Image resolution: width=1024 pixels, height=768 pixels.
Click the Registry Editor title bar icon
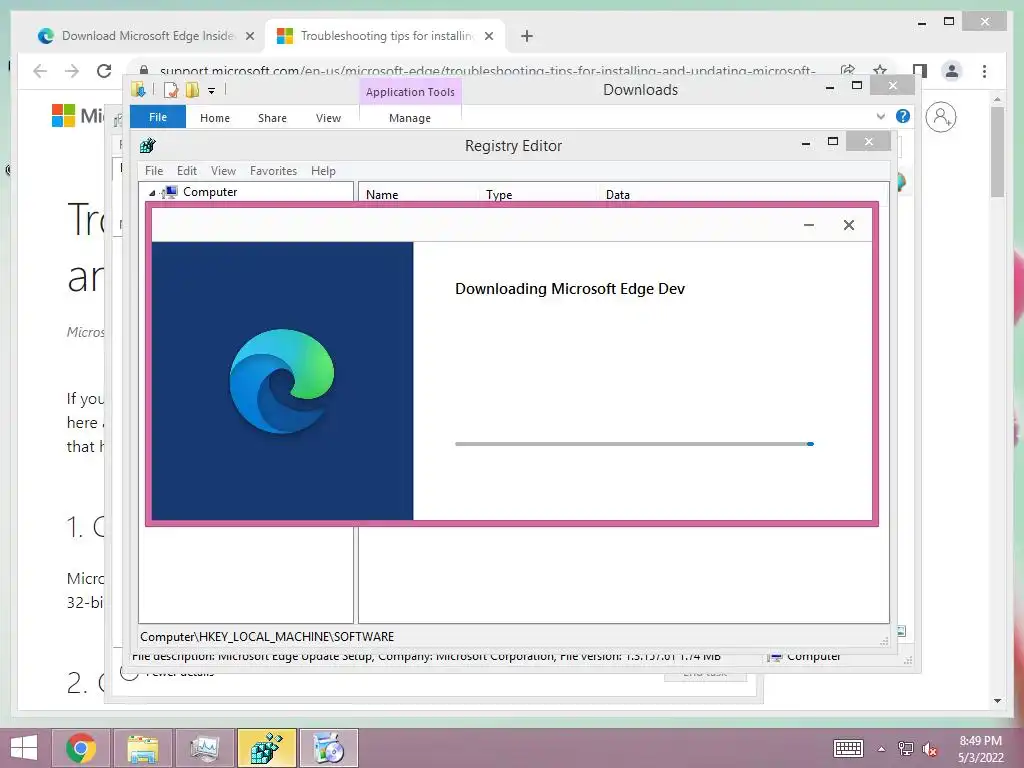[x=148, y=145]
